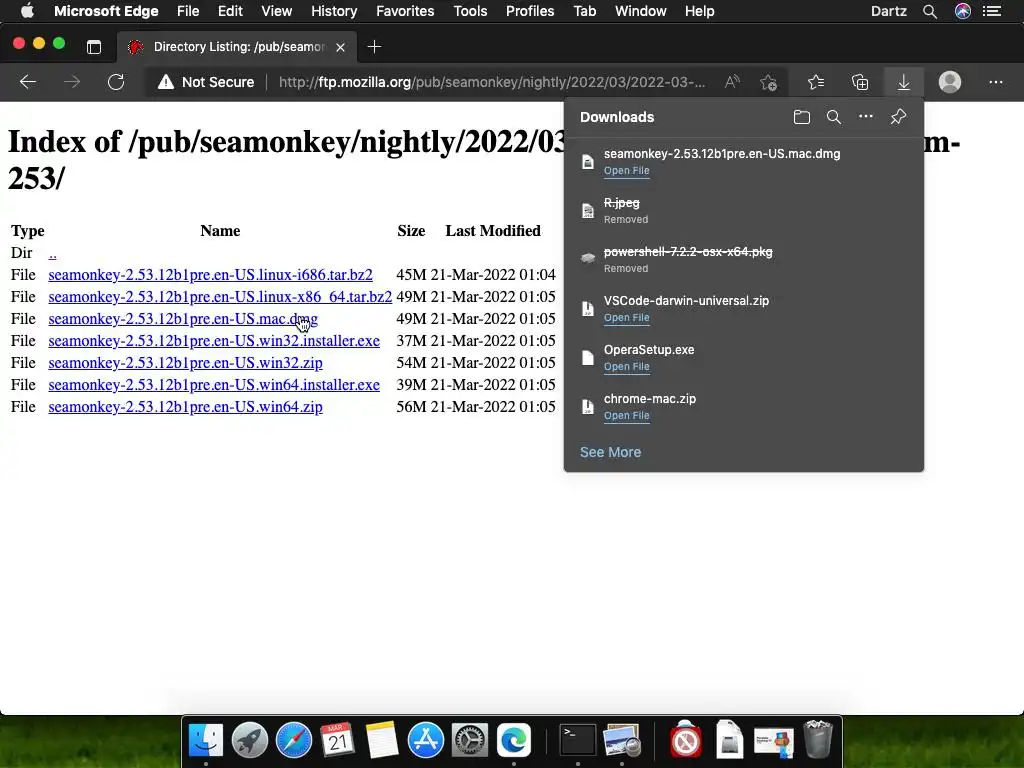Download the mac.dmg file link
This screenshot has height=768, width=1024.
[x=183, y=319]
